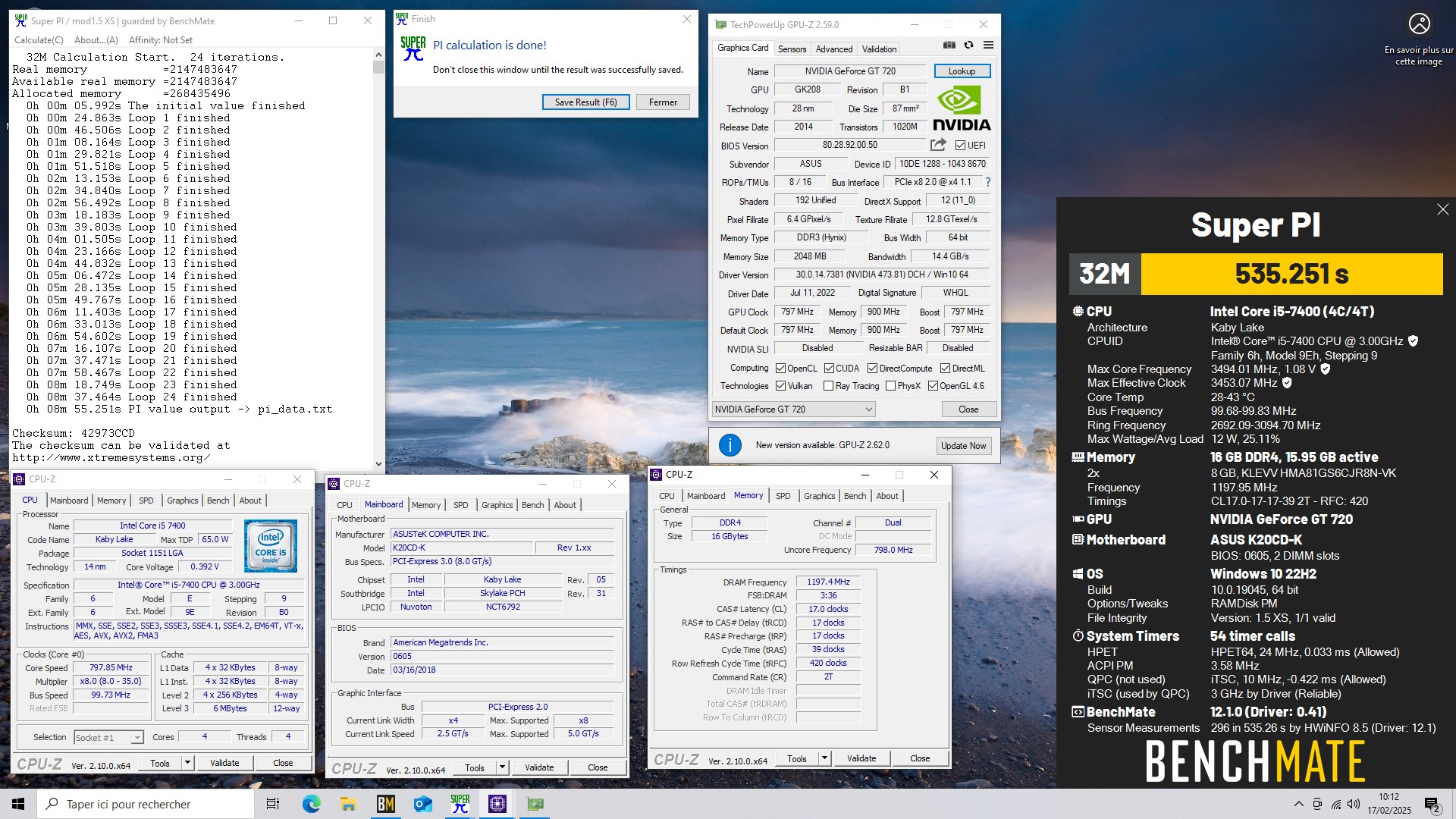Open Bench tab in CPU-Z Mainboard window
The image size is (1456, 819).
click(532, 505)
